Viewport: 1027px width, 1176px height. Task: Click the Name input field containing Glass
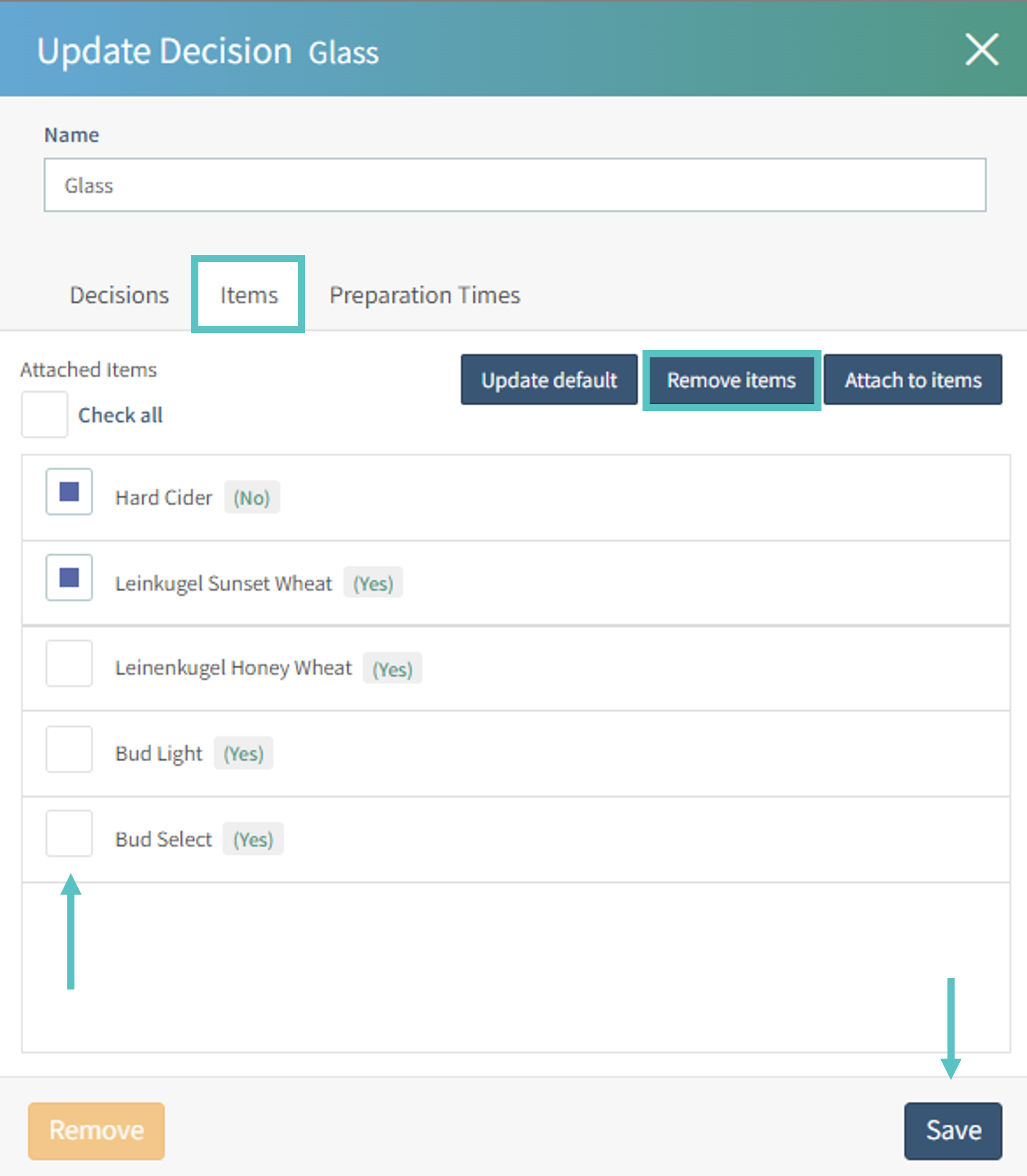click(515, 185)
